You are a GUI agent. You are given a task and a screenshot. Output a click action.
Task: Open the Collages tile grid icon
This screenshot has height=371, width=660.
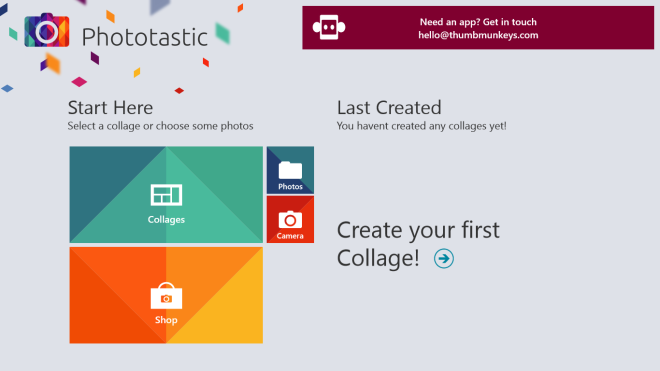[x=166, y=195]
